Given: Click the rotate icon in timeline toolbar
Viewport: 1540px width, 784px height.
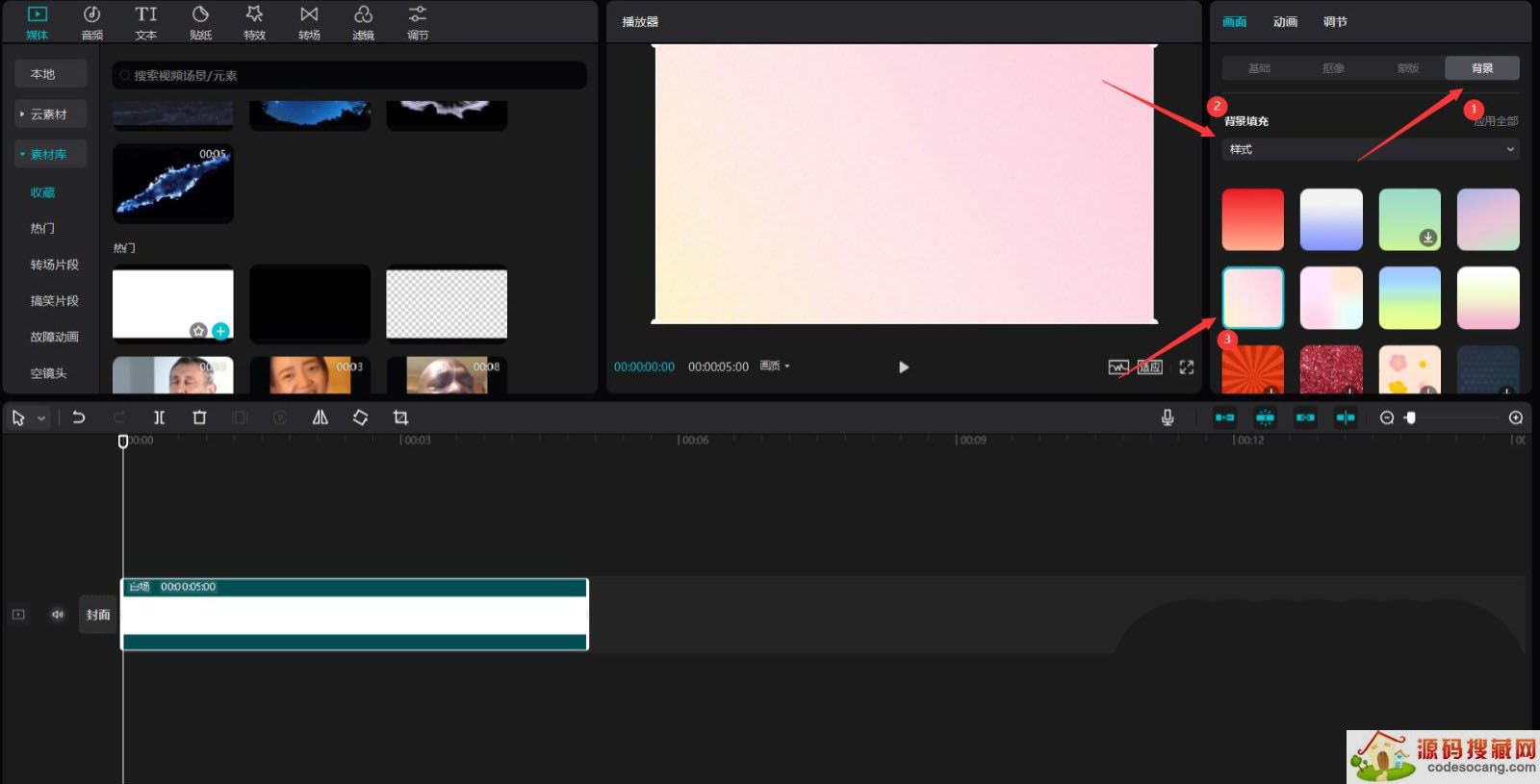Looking at the screenshot, I should pyautogui.click(x=360, y=417).
